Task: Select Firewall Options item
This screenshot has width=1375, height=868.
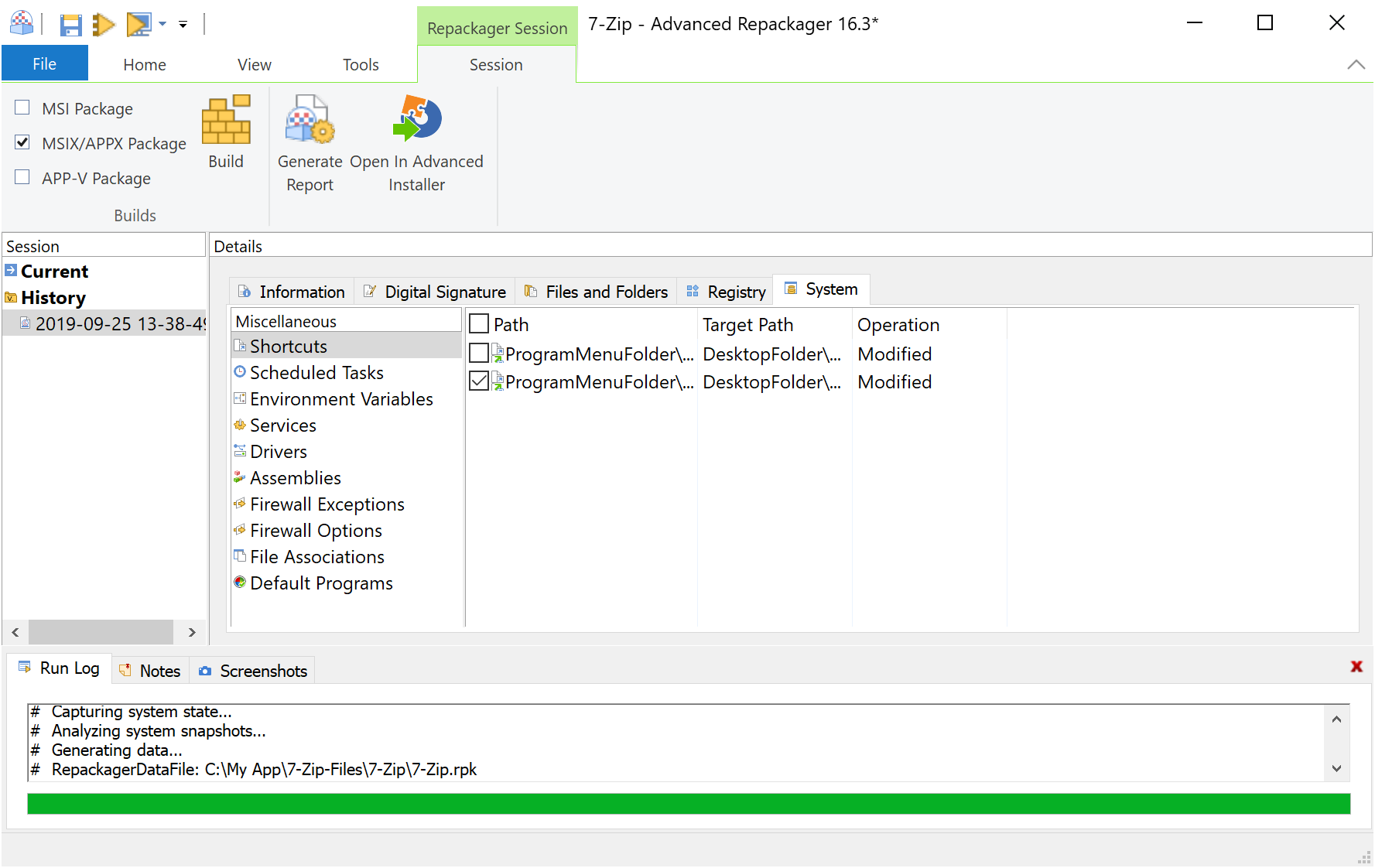Action: [316, 531]
